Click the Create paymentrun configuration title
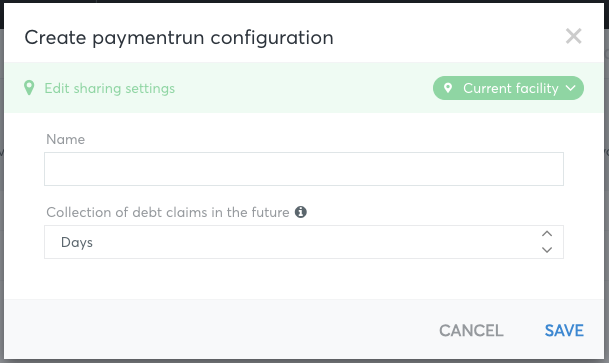Screen dimensions: 609x363 click(179, 38)
